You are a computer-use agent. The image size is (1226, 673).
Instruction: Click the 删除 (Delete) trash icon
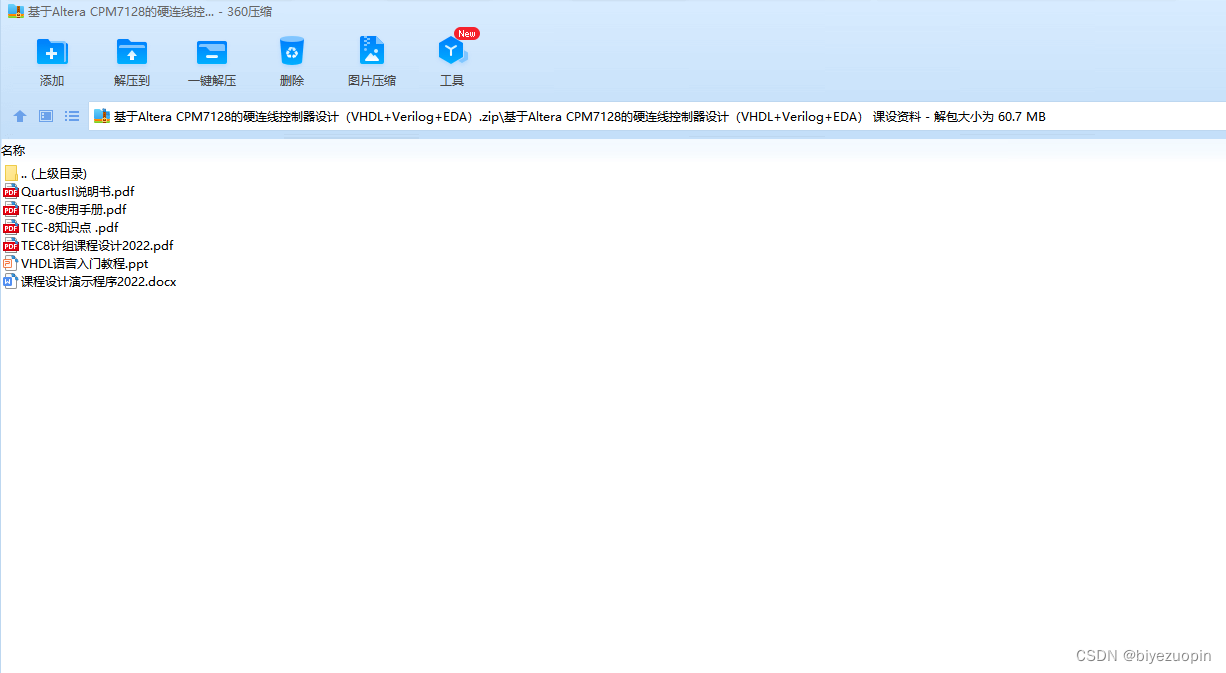point(292,51)
